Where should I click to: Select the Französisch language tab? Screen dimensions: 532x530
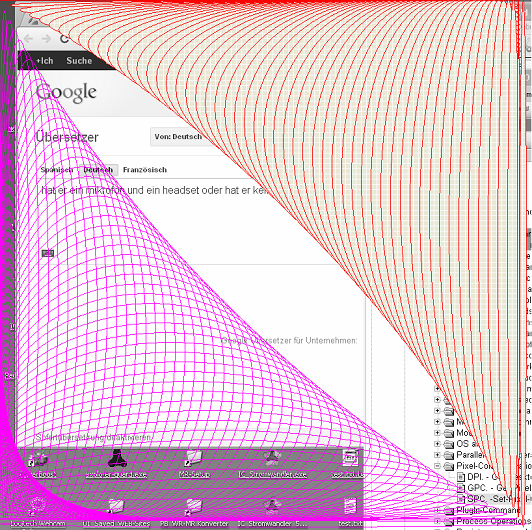(145, 170)
